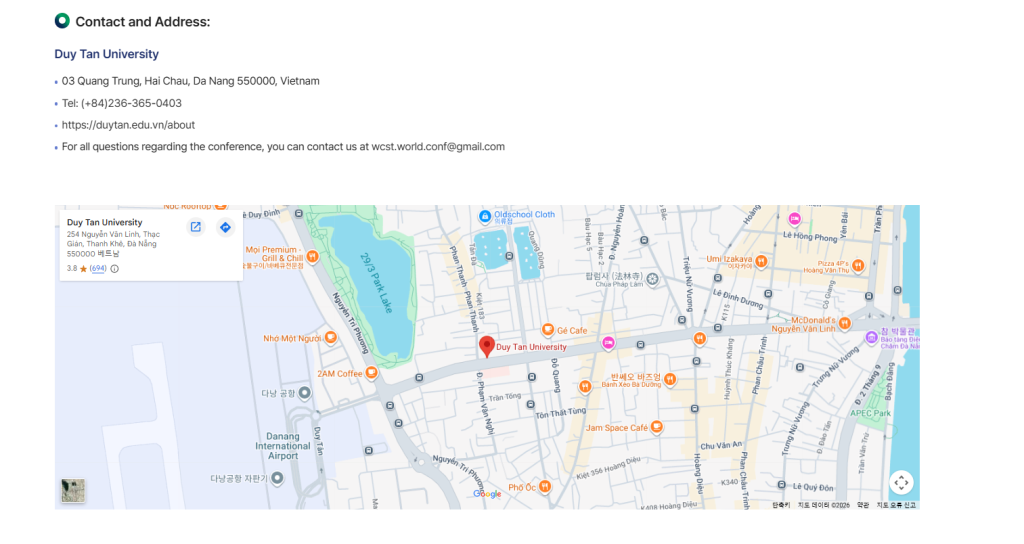The height and width of the screenshot is (544, 1024).
Task: Click the Jam Space Café marker
Action: point(657,427)
